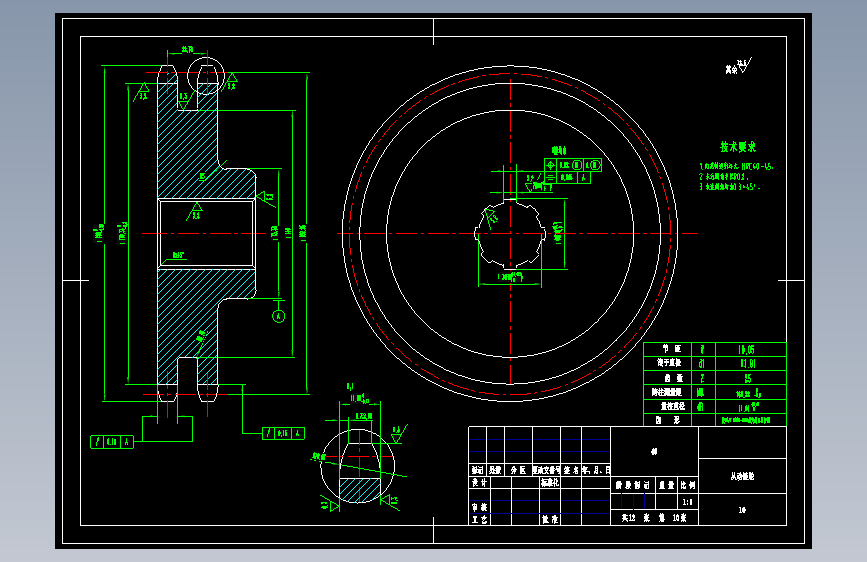867x562 pixels.
Task: Click the position tolerance frame above spline
Action: coord(573,165)
